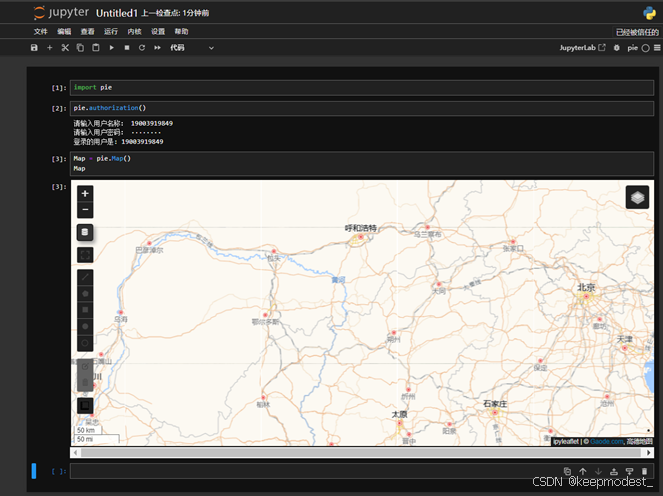Interrupt the kernel with the stop icon
This screenshot has height=496, width=663.
pyautogui.click(x=127, y=48)
